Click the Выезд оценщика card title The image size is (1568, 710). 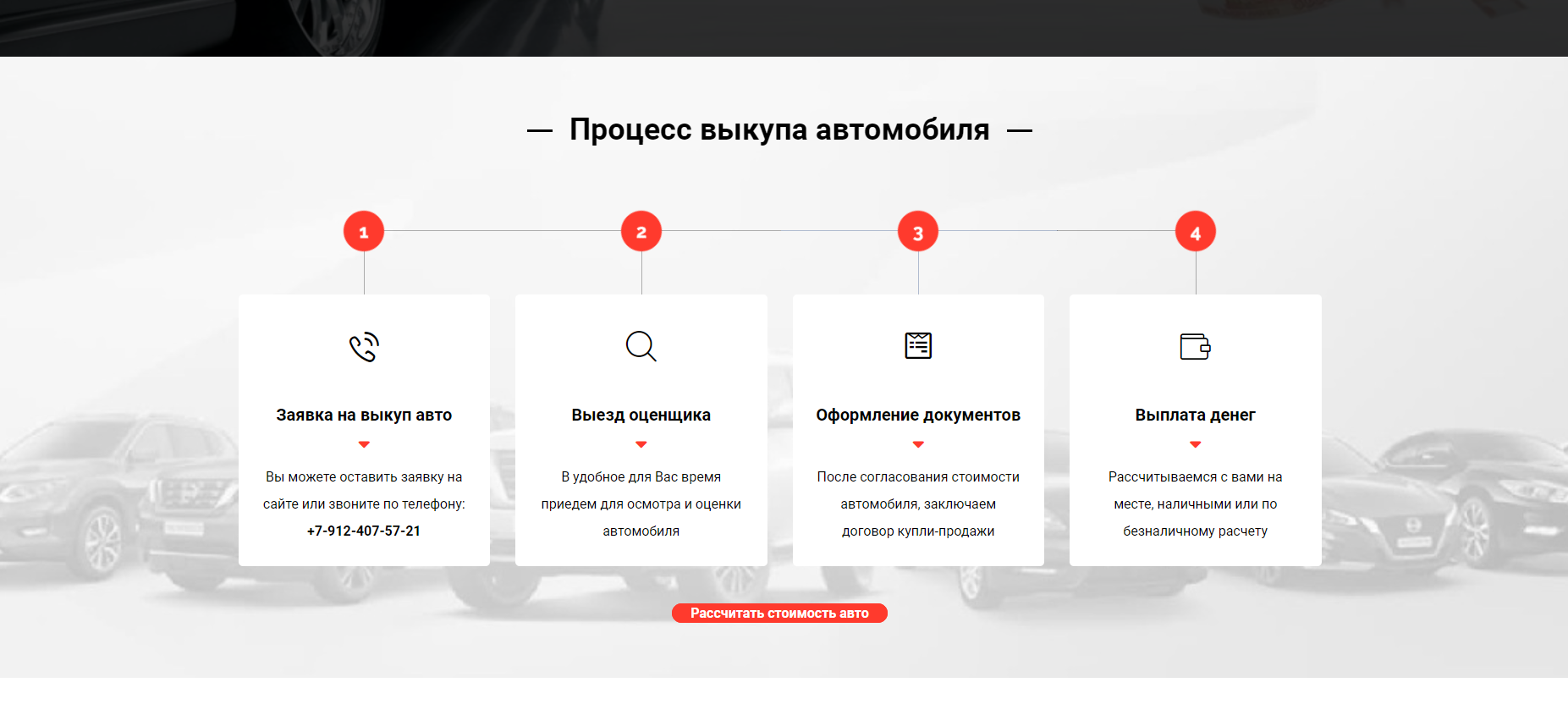[x=641, y=416]
